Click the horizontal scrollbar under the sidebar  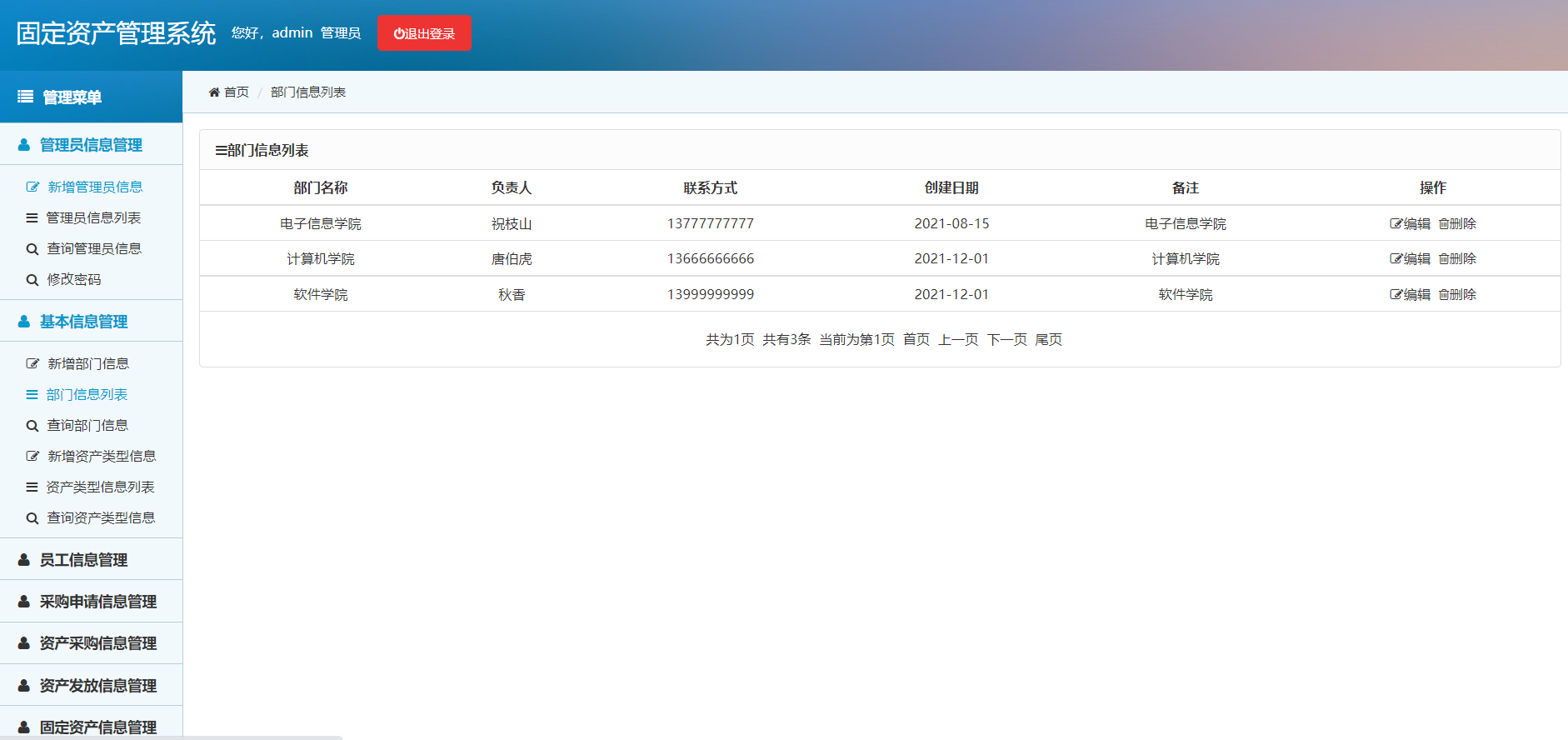[x=171, y=737]
